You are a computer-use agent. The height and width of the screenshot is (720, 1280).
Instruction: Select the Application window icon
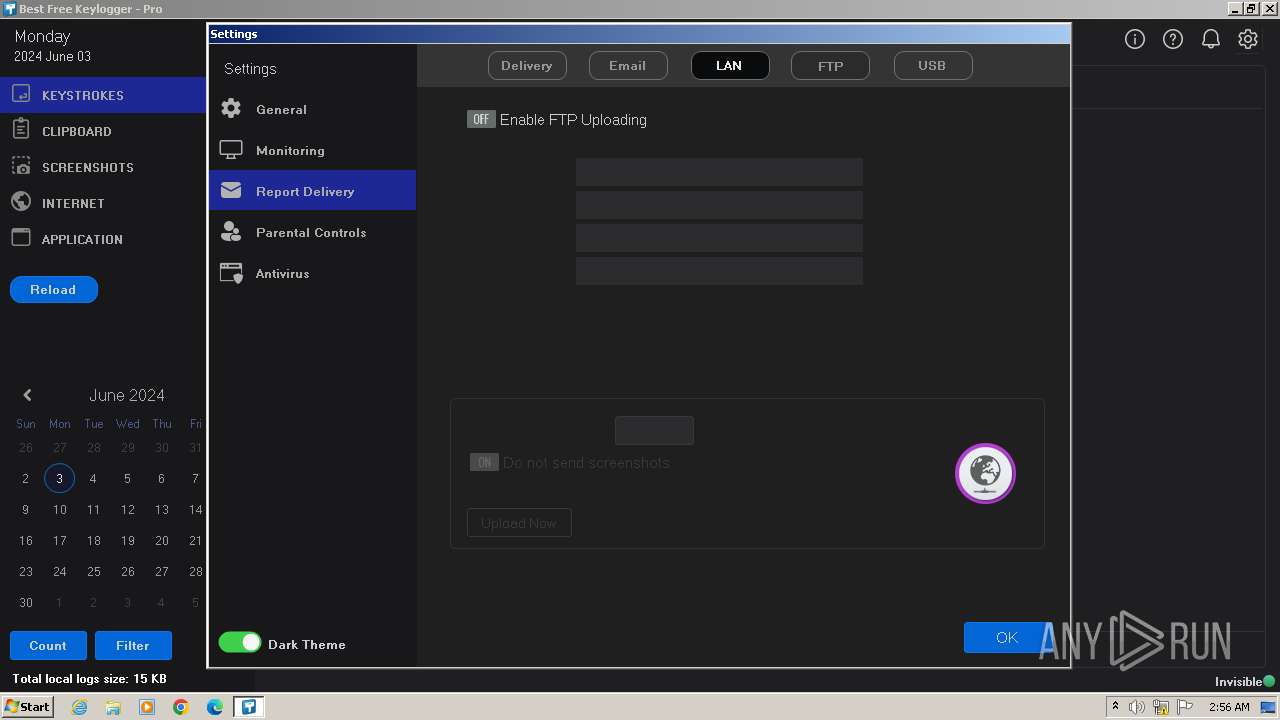pyautogui.click(x=21, y=238)
